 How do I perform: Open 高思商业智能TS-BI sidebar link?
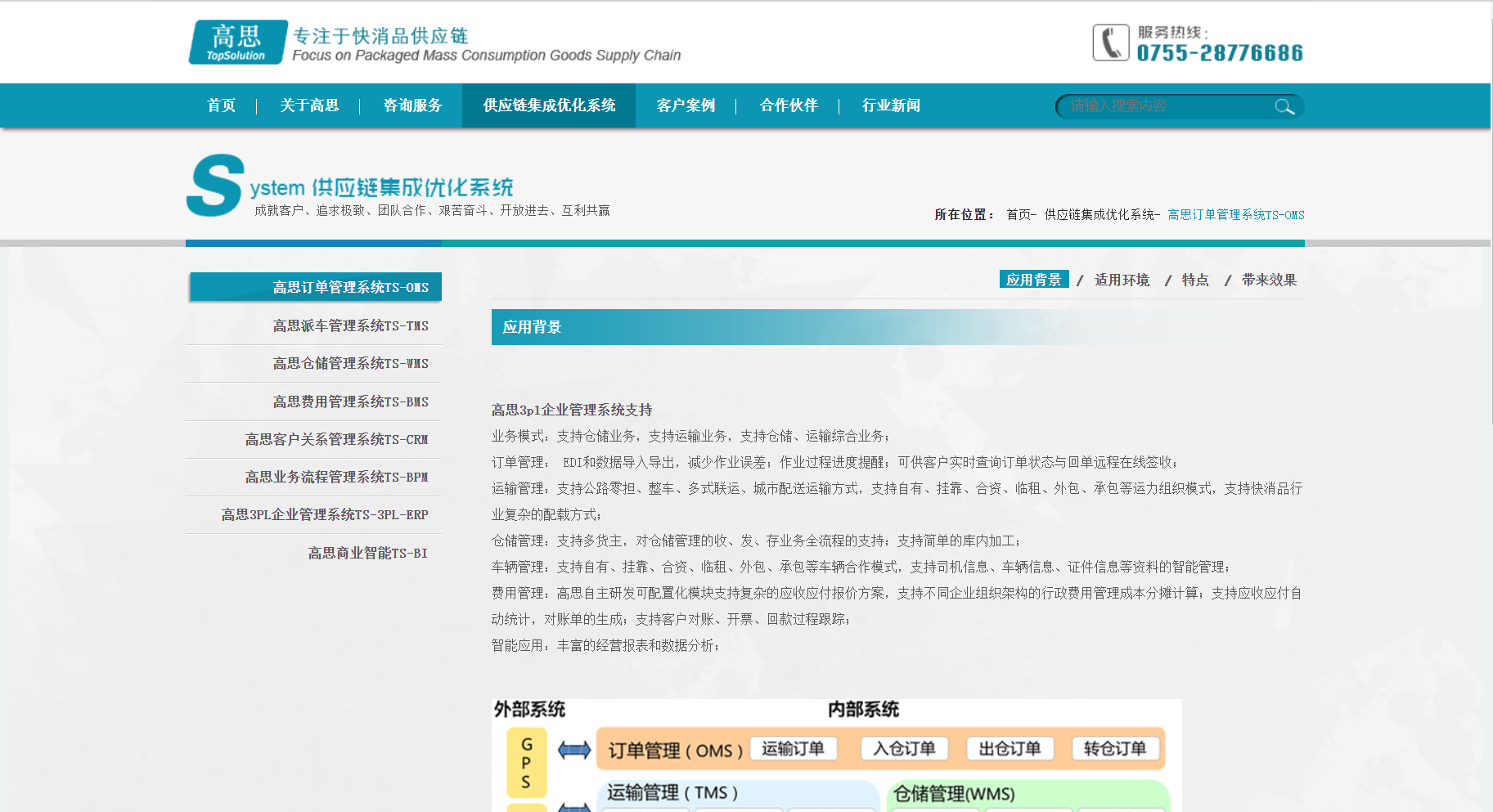coord(367,553)
